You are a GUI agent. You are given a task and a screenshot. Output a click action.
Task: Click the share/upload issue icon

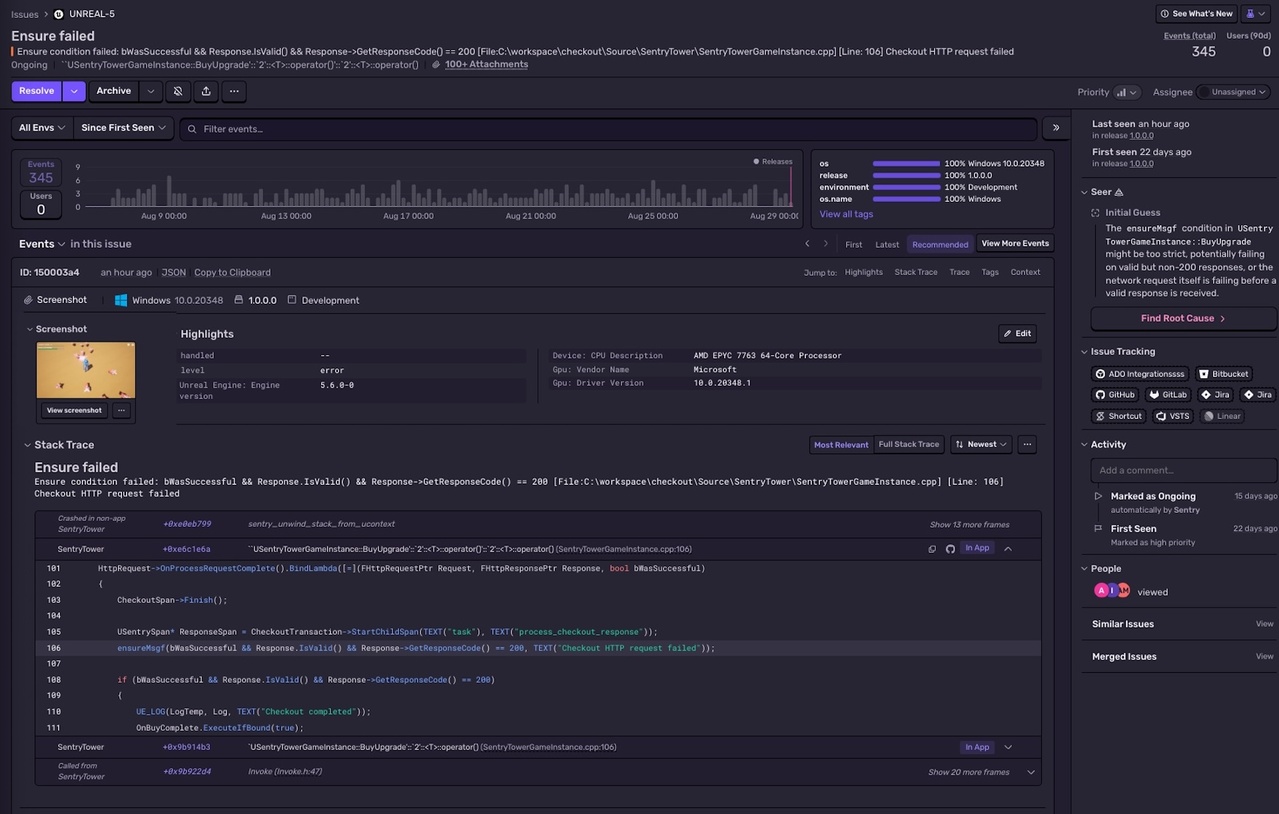point(206,91)
